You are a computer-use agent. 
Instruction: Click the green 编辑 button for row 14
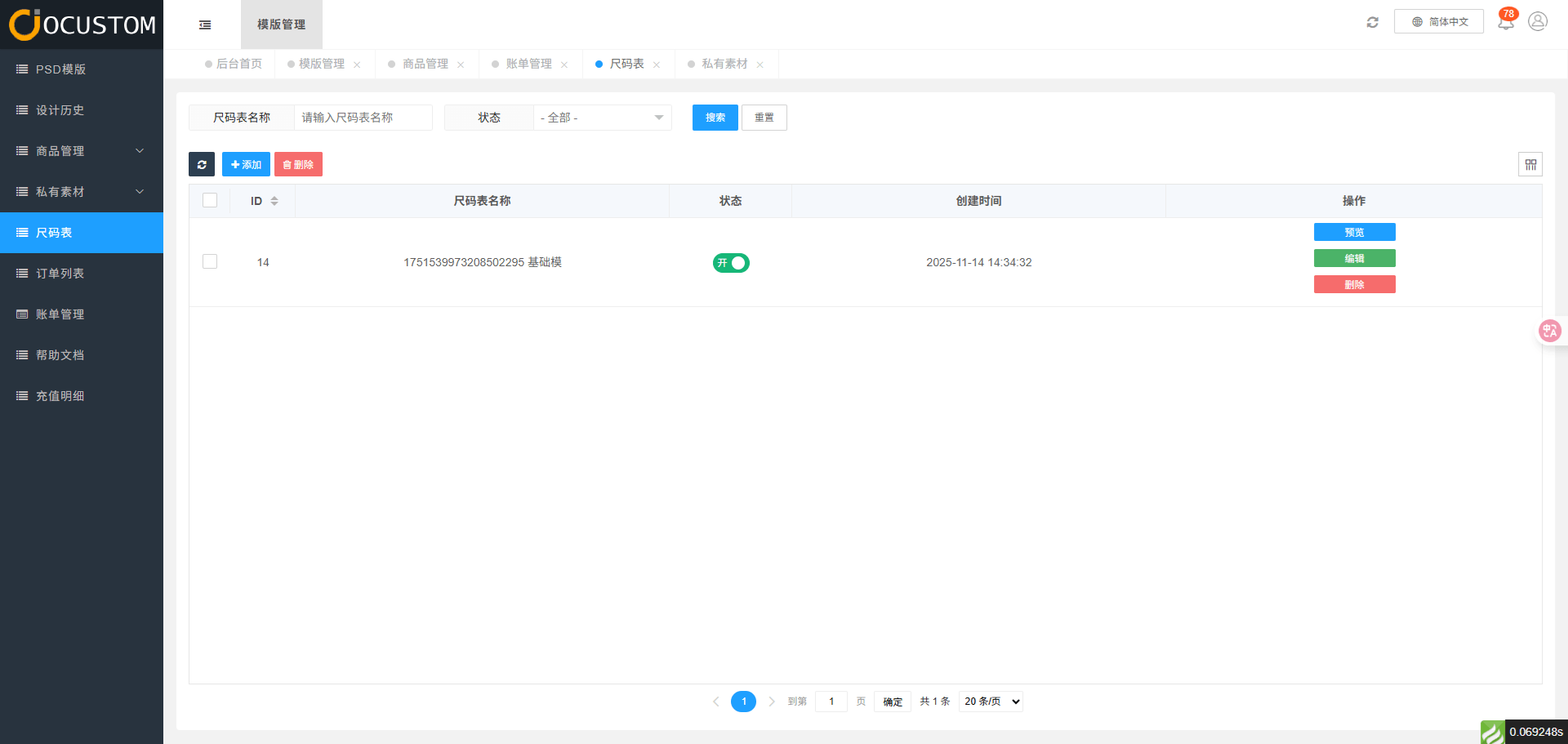coord(1354,258)
